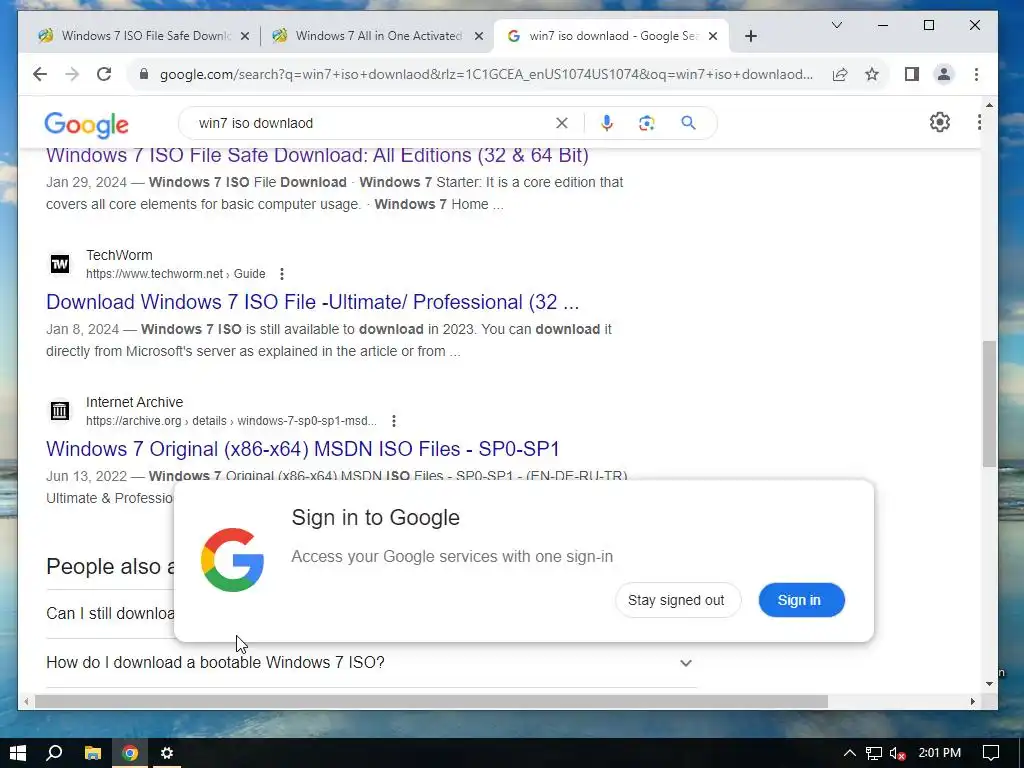The width and height of the screenshot is (1024, 768).
Task: Click the archive.org URL breadcrumb
Action: [x=231, y=421]
